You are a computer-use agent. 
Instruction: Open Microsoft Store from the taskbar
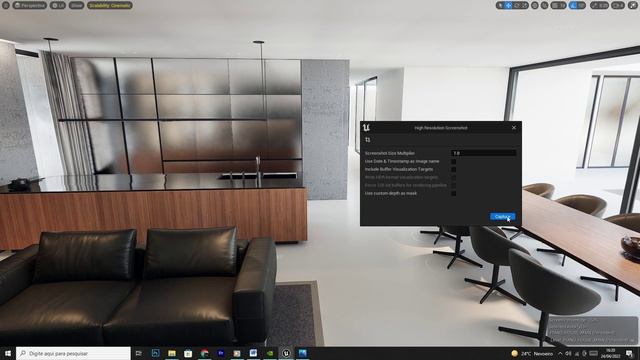click(x=188, y=353)
